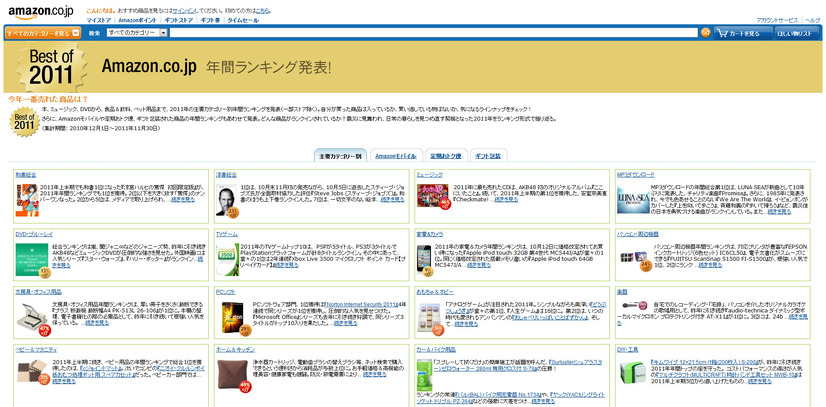Open アカウントサービス at top right
Screen dimensions: 826x407
(x=777, y=20)
